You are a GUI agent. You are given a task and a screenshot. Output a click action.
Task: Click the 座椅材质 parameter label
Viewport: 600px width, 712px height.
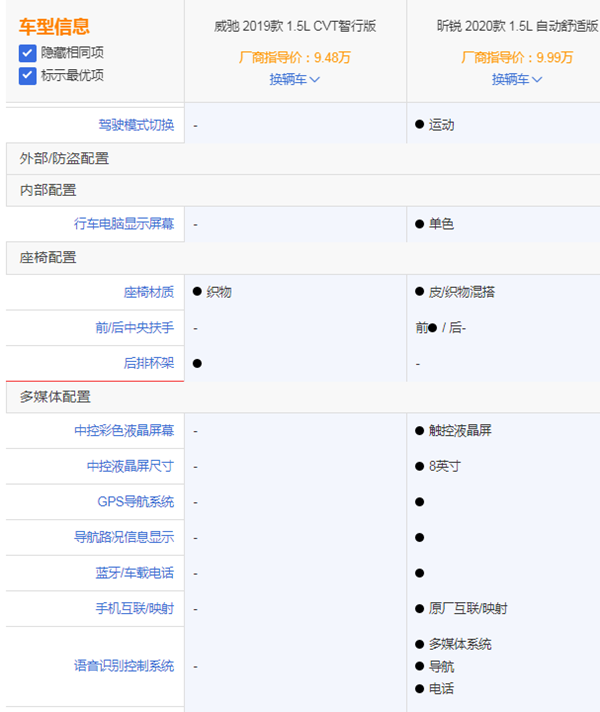[148, 292]
